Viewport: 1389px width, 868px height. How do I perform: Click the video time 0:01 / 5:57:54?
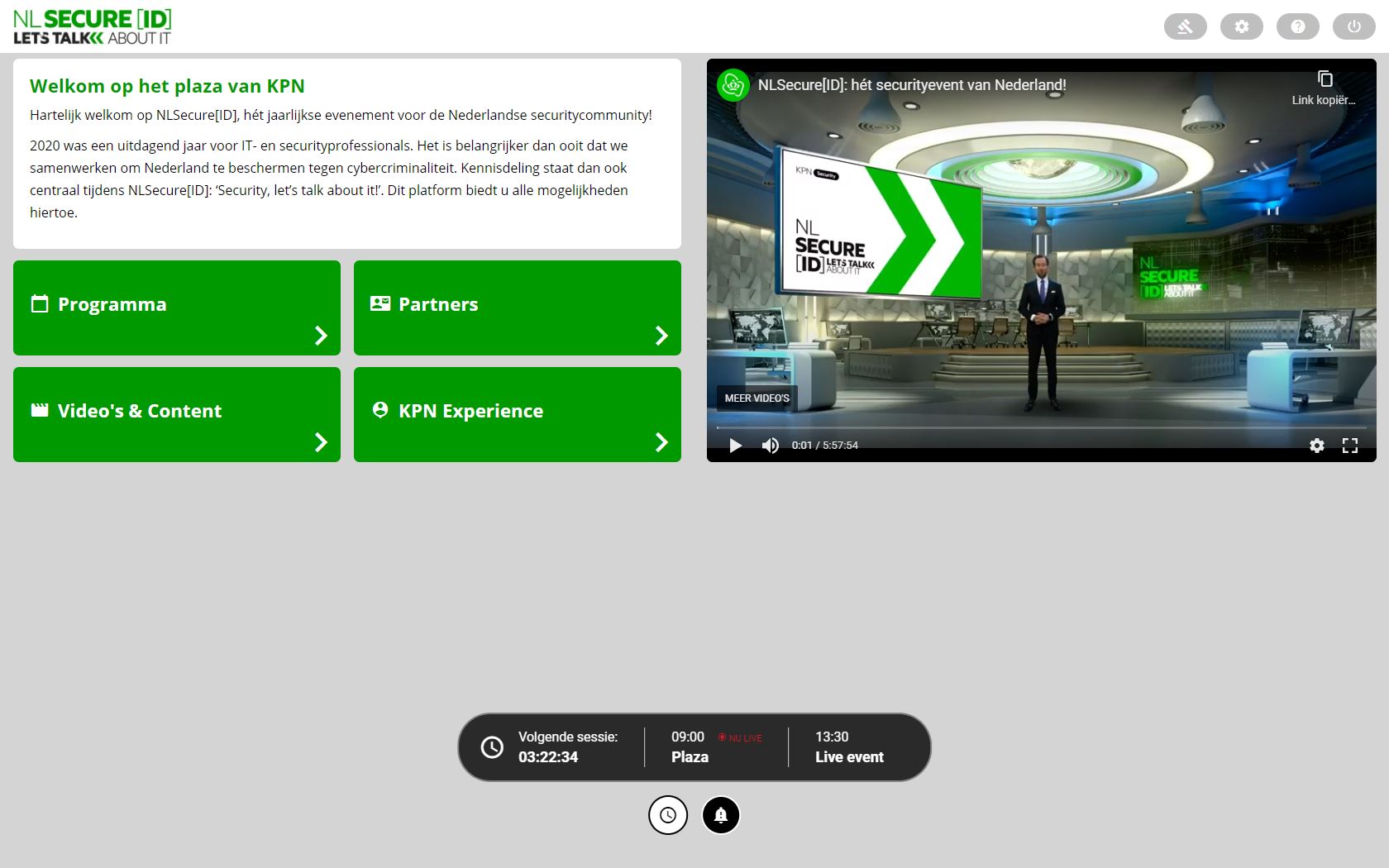tap(825, 446)
